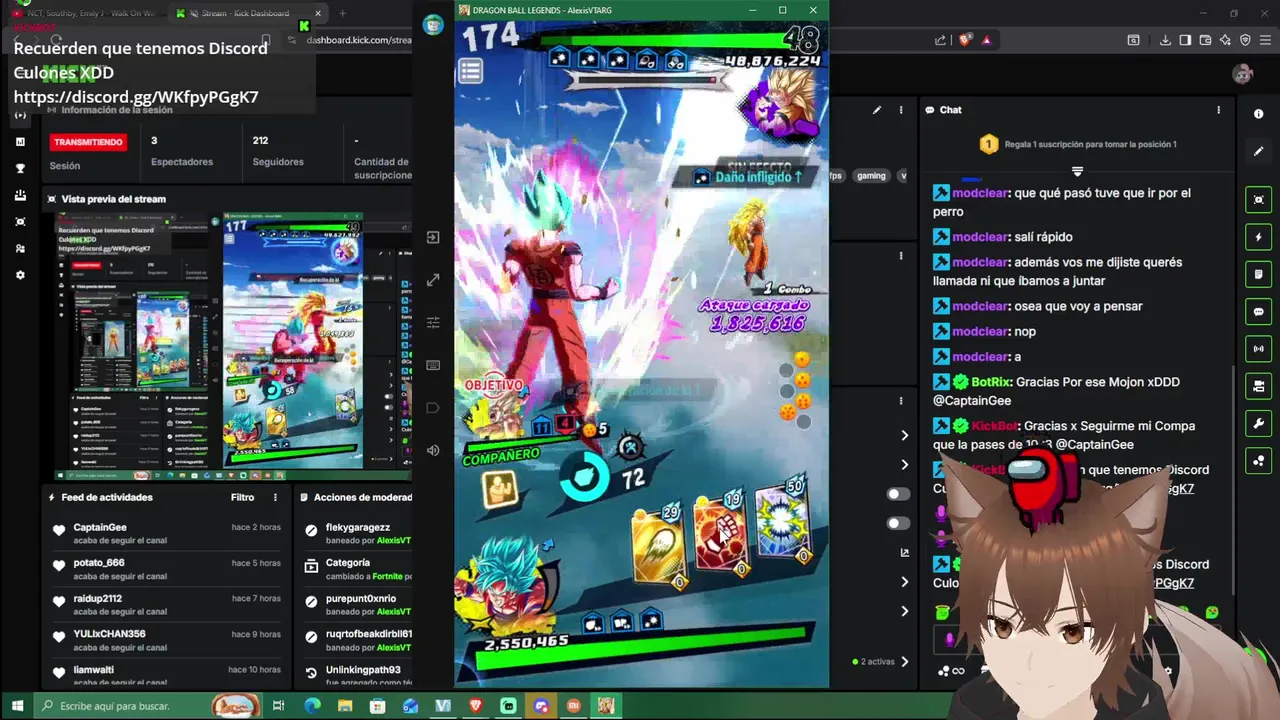Switch to the YouTube NCT browser tab
The image size is (1280, 720).
coord(83,13)
